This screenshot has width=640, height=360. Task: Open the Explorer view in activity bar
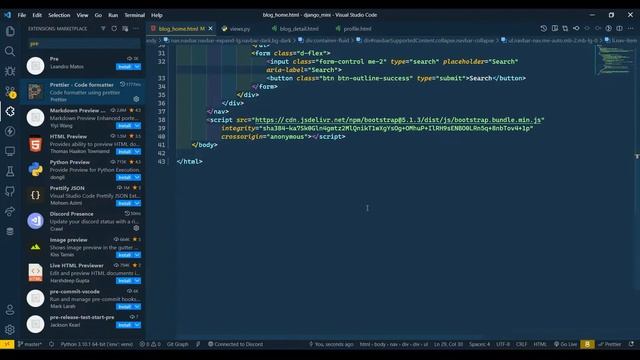(x=10, y=31)
